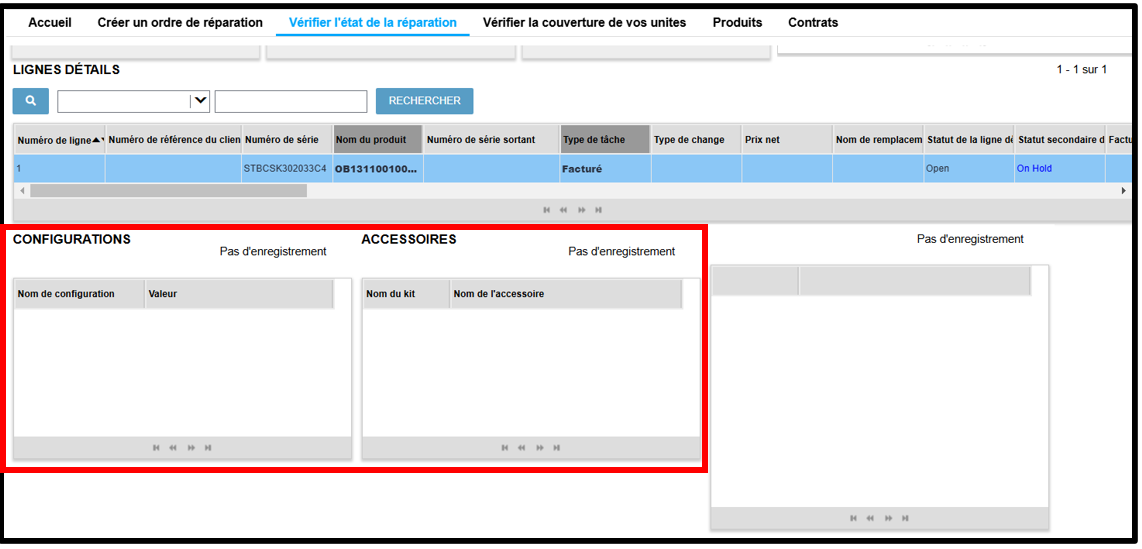
Task: Click scrollbar left arrow in lines table
Action: [x=21, y=190]
